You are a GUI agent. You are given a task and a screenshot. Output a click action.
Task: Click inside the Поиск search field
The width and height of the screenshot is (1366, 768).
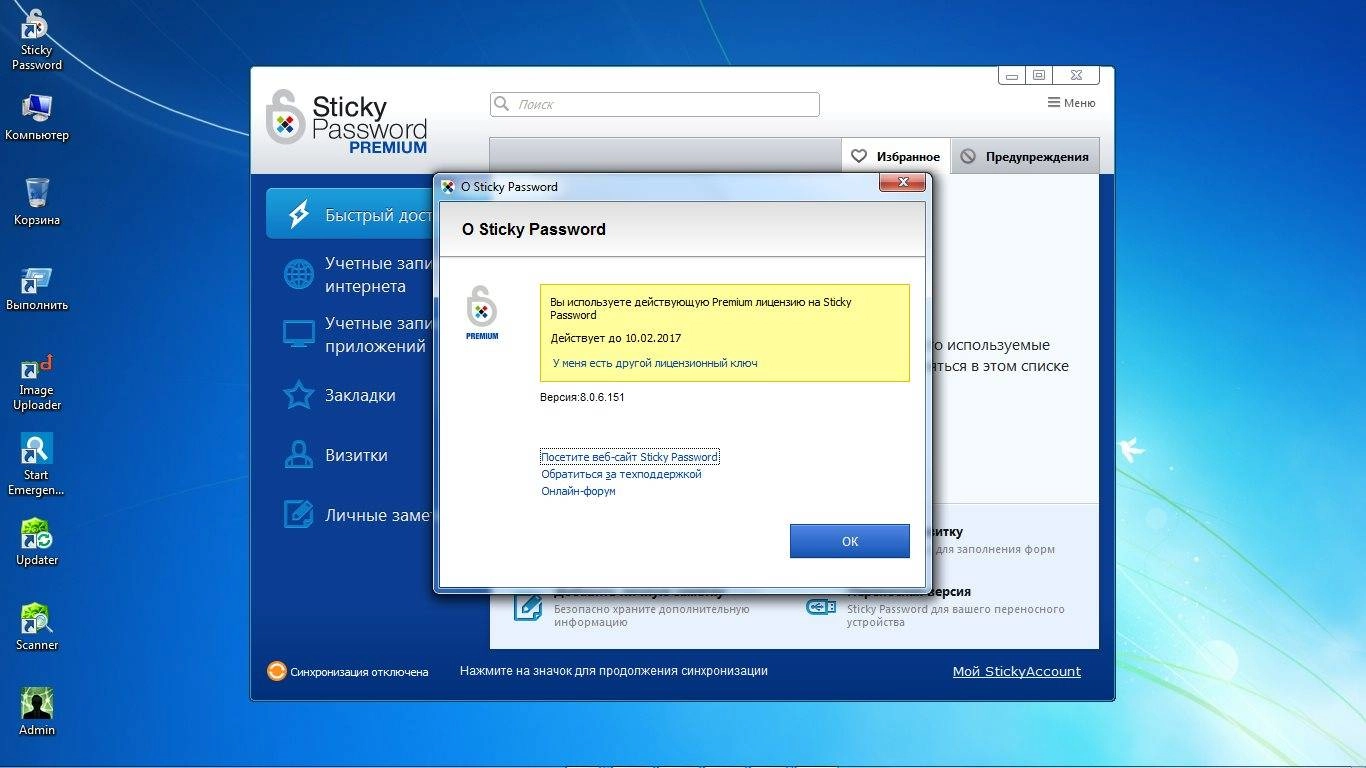click(x=655, y=104)
